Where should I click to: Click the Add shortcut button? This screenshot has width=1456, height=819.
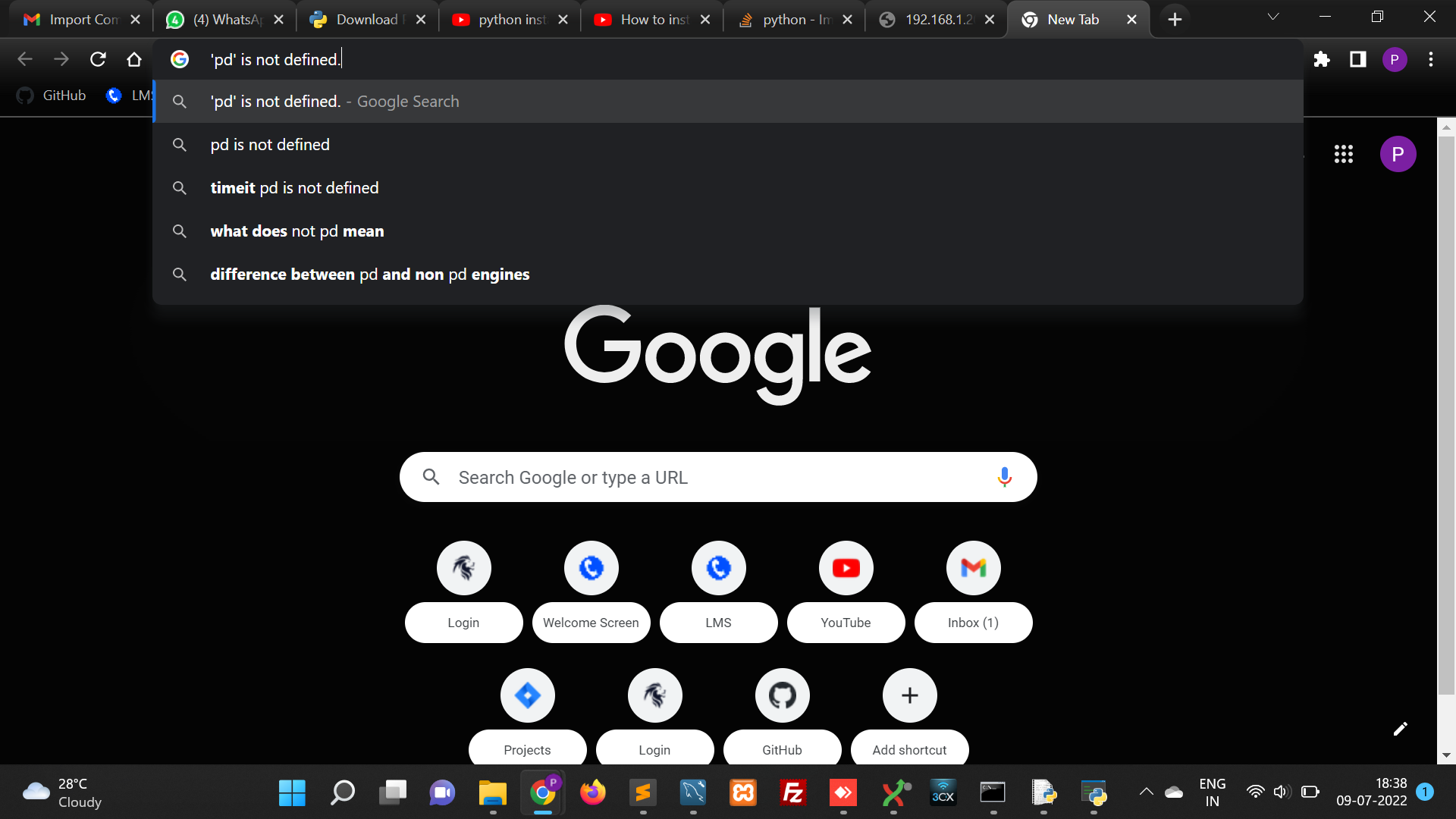tap(909, 696)
